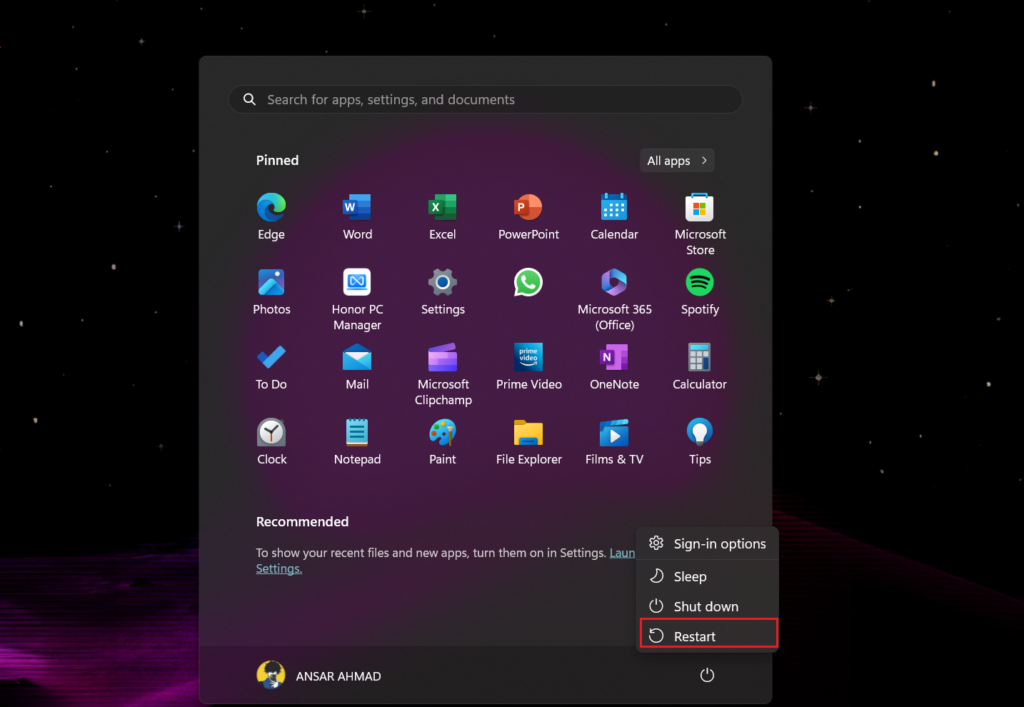Launch Word from pinned apps
This screenshot has height=707, width=1024.
357,208
